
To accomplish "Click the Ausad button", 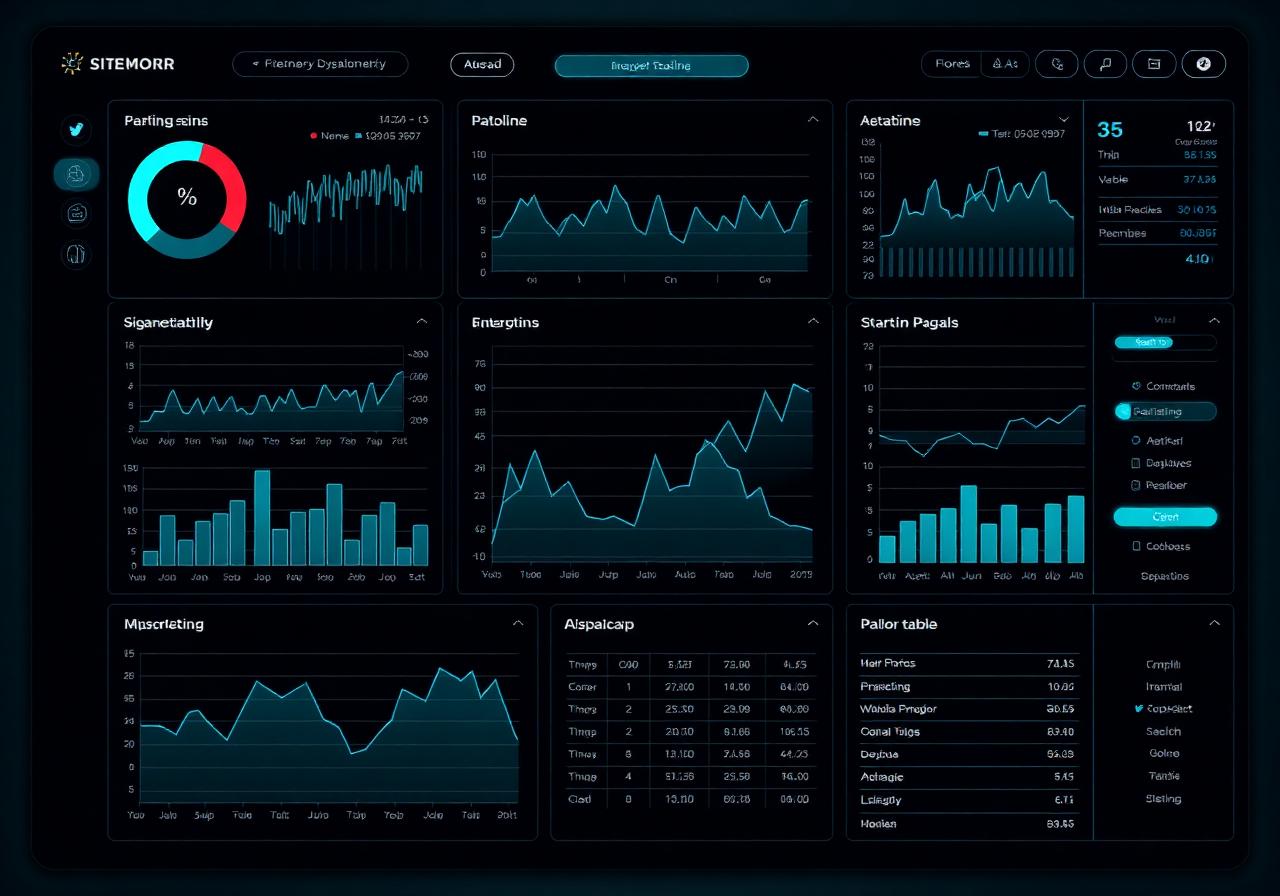I will (482, 64).
